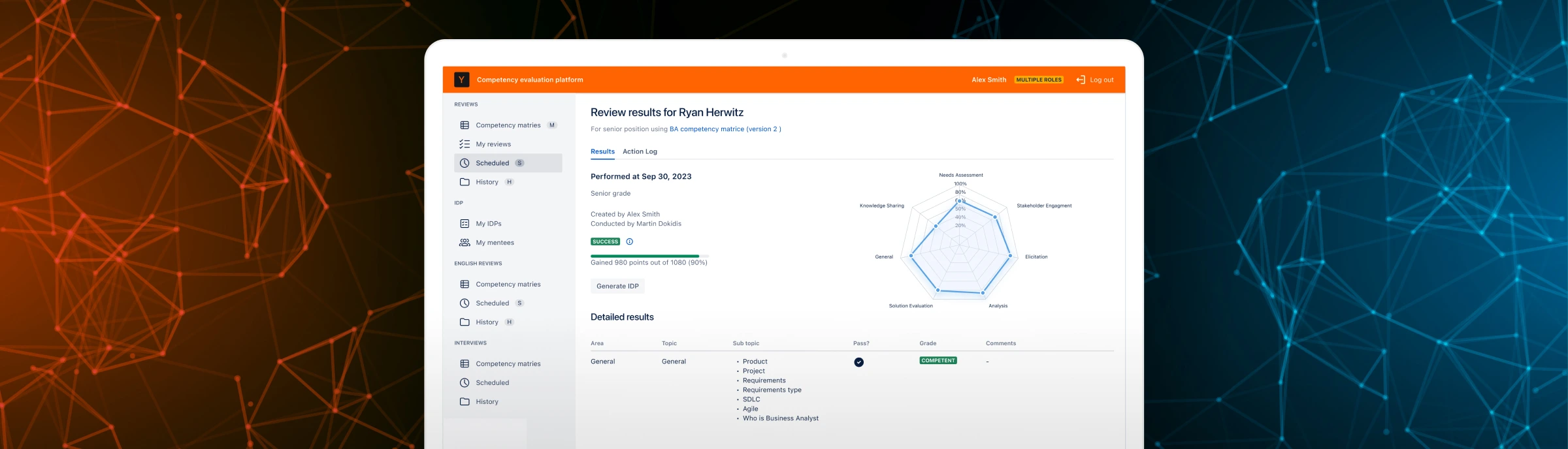
Task: Click the MULTIPLE ROLES badge
Action: pos(1039,80)
